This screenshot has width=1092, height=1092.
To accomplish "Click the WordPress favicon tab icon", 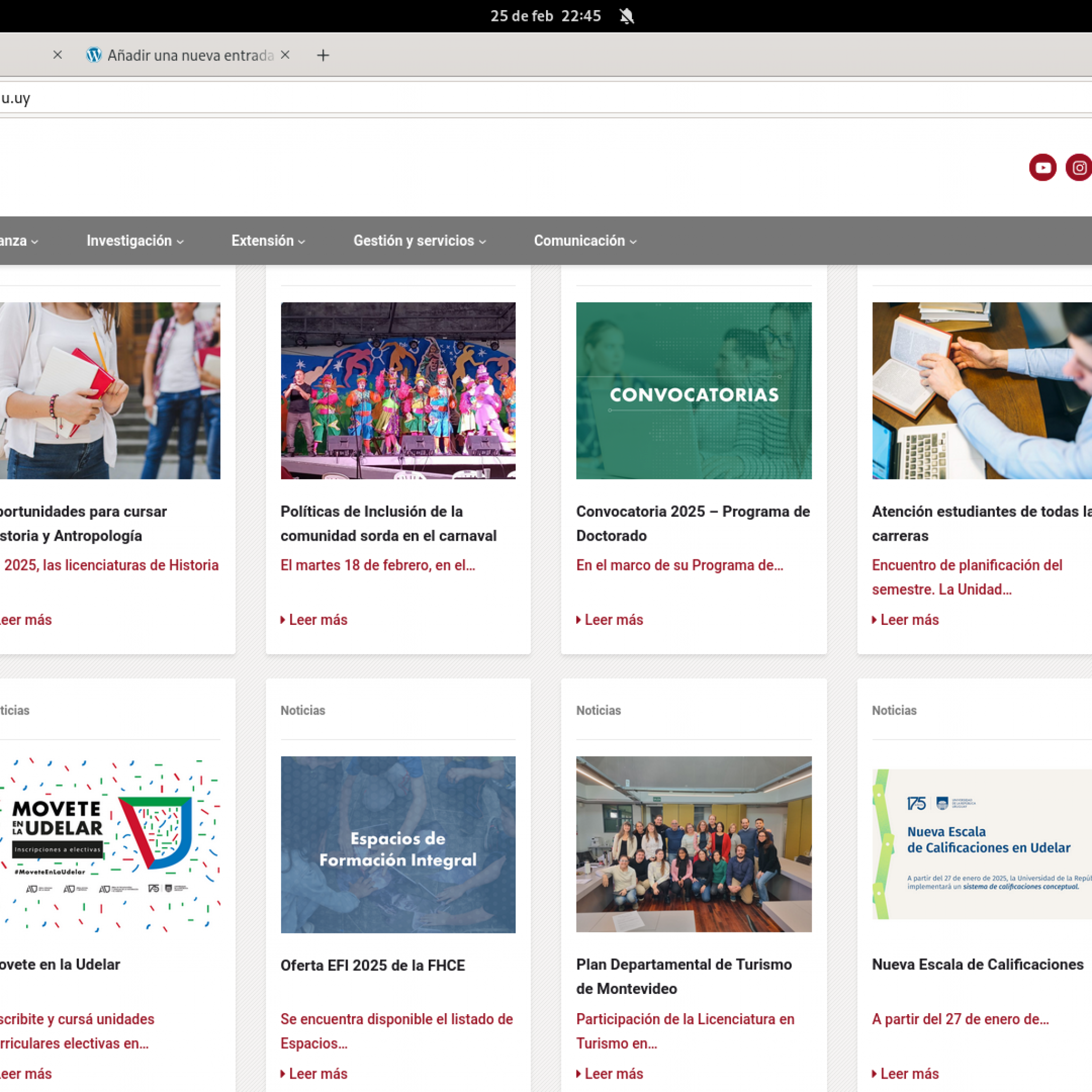I will pyautogui.click(x=94, y=55).
